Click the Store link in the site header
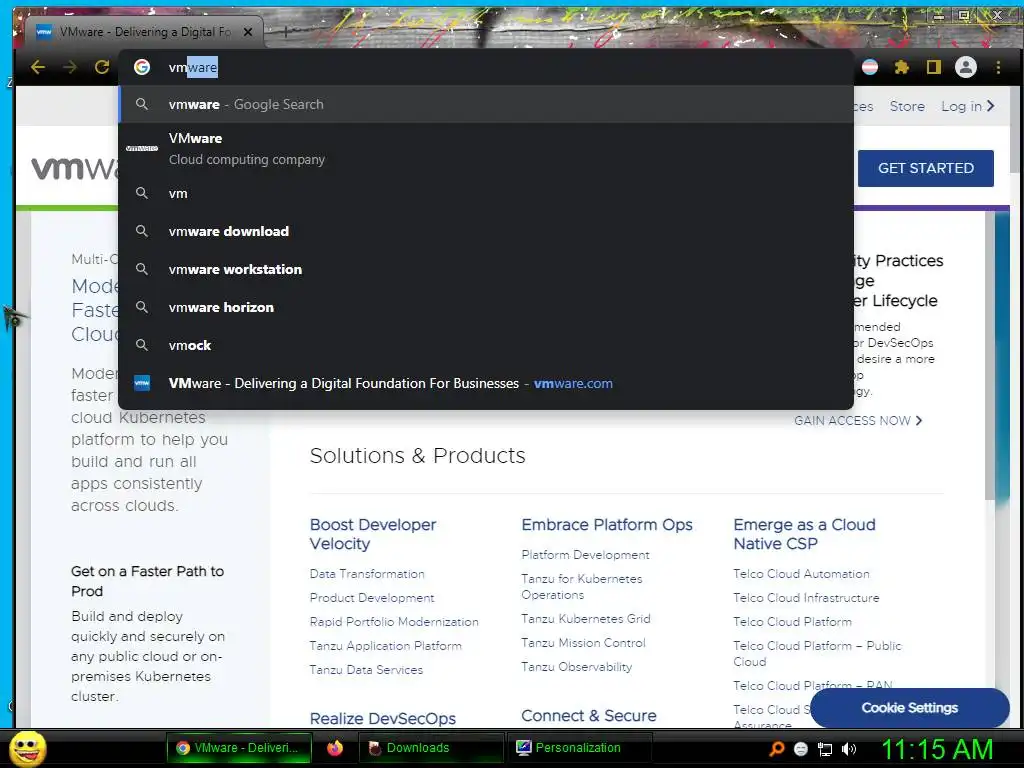Viewport: 1024px width, 768px height. [906, 106]
